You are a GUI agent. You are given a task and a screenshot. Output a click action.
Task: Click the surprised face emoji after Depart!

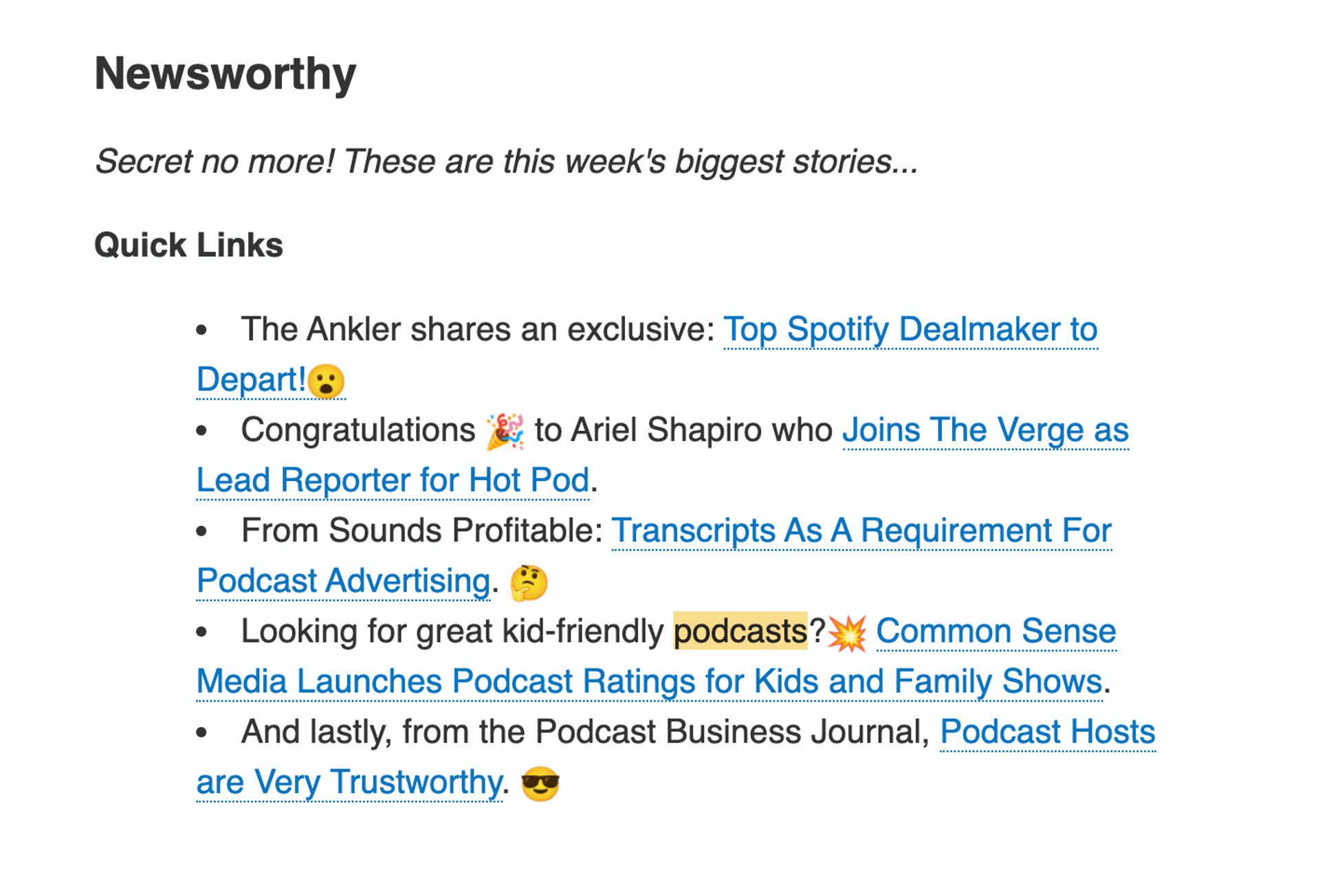(x=326, y=381)
